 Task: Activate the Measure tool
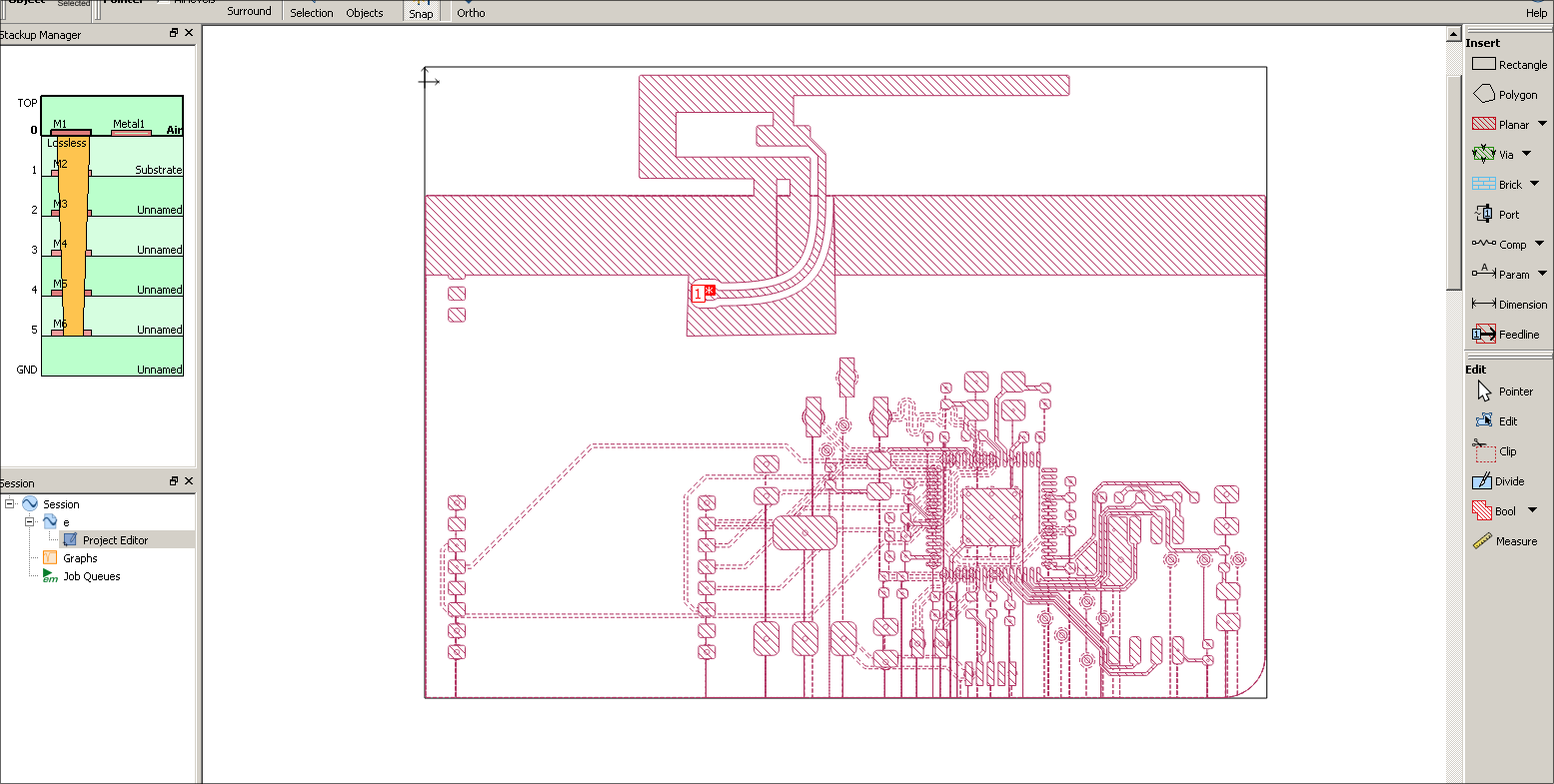[x=1505, y=541]
